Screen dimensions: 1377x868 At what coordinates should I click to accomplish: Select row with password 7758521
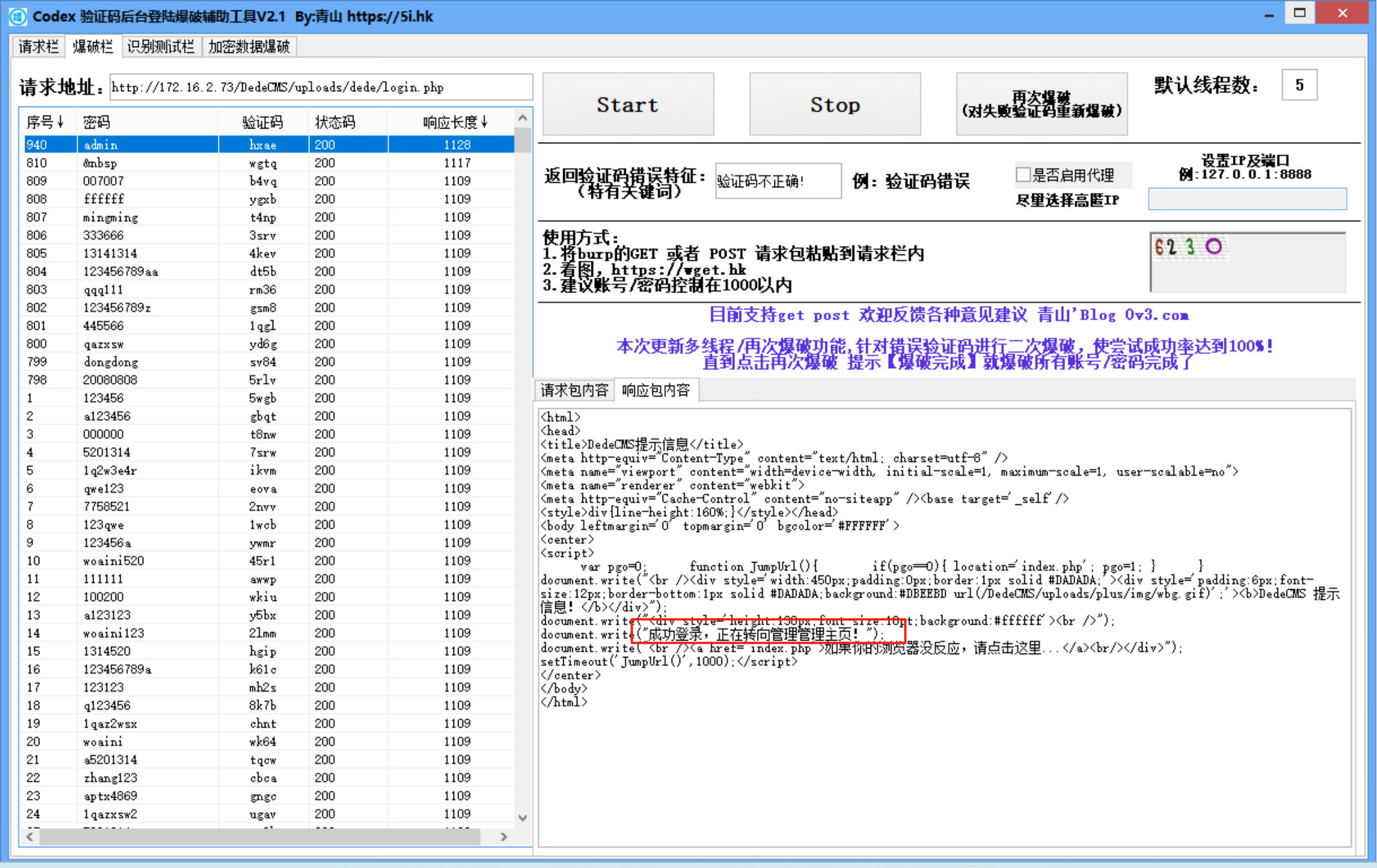coord(269,506)
